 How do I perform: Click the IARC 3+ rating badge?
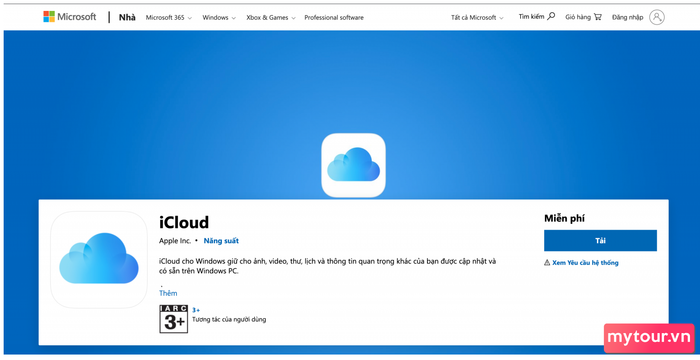[x=174, y=319]
